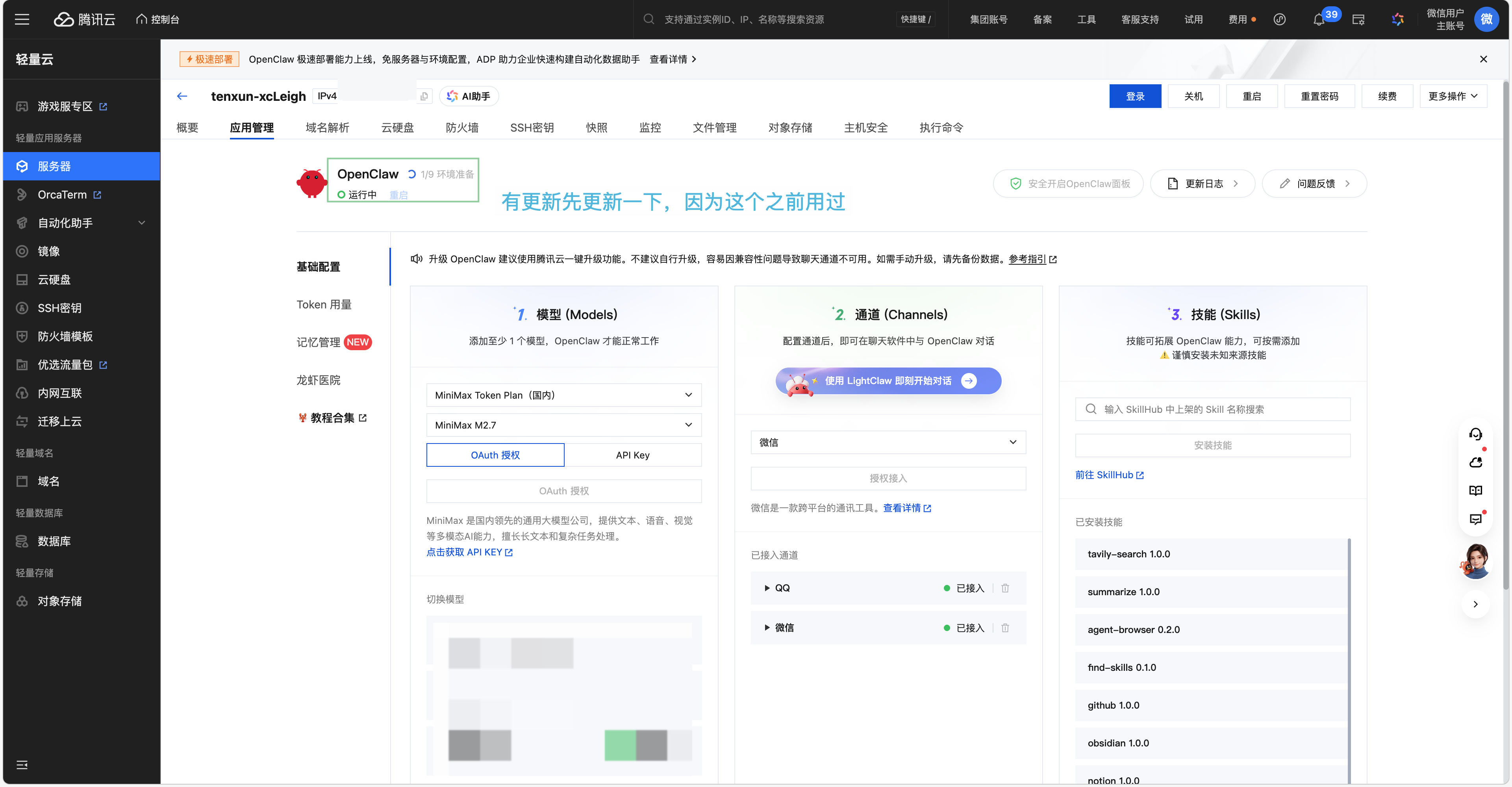Select 镜像 in the sidebar
The image size is (1512, 787).
point(49,251)
